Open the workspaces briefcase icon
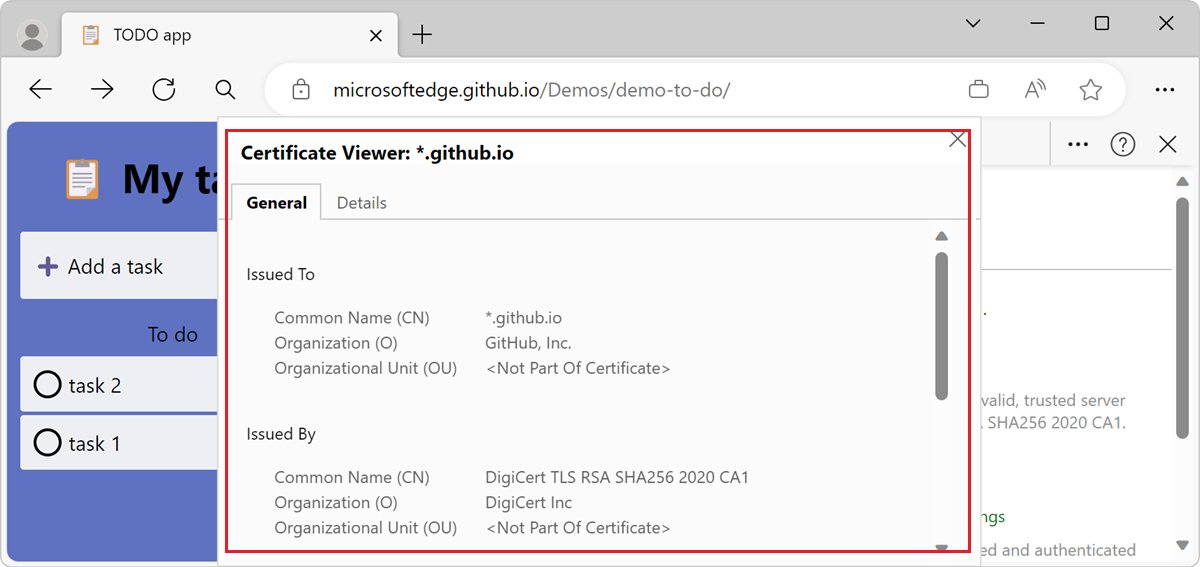The height and width of the screenshot is (567, 1200). click(x=979, y=90)
